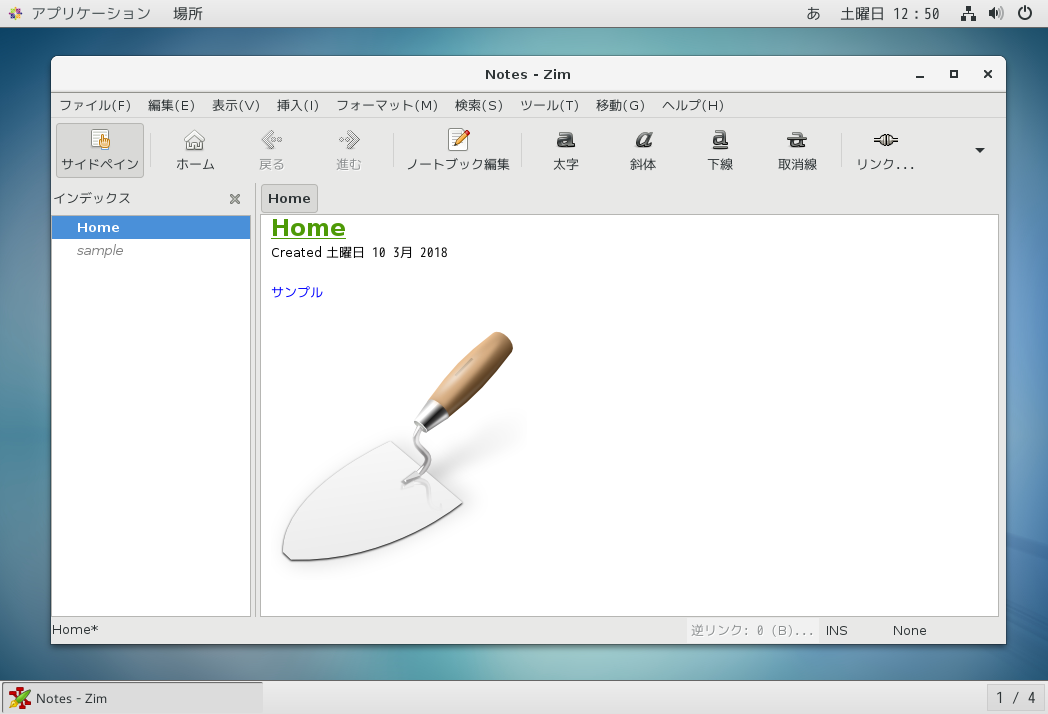The image size is (1048, 714).
Task: Click the trowel image in the page
Action: click(401, 446)
